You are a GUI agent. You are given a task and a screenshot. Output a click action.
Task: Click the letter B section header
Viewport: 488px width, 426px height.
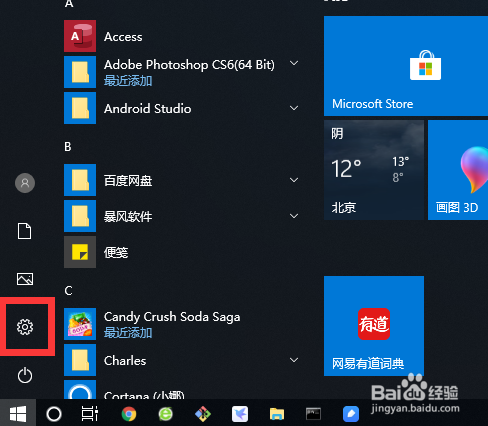68,147
